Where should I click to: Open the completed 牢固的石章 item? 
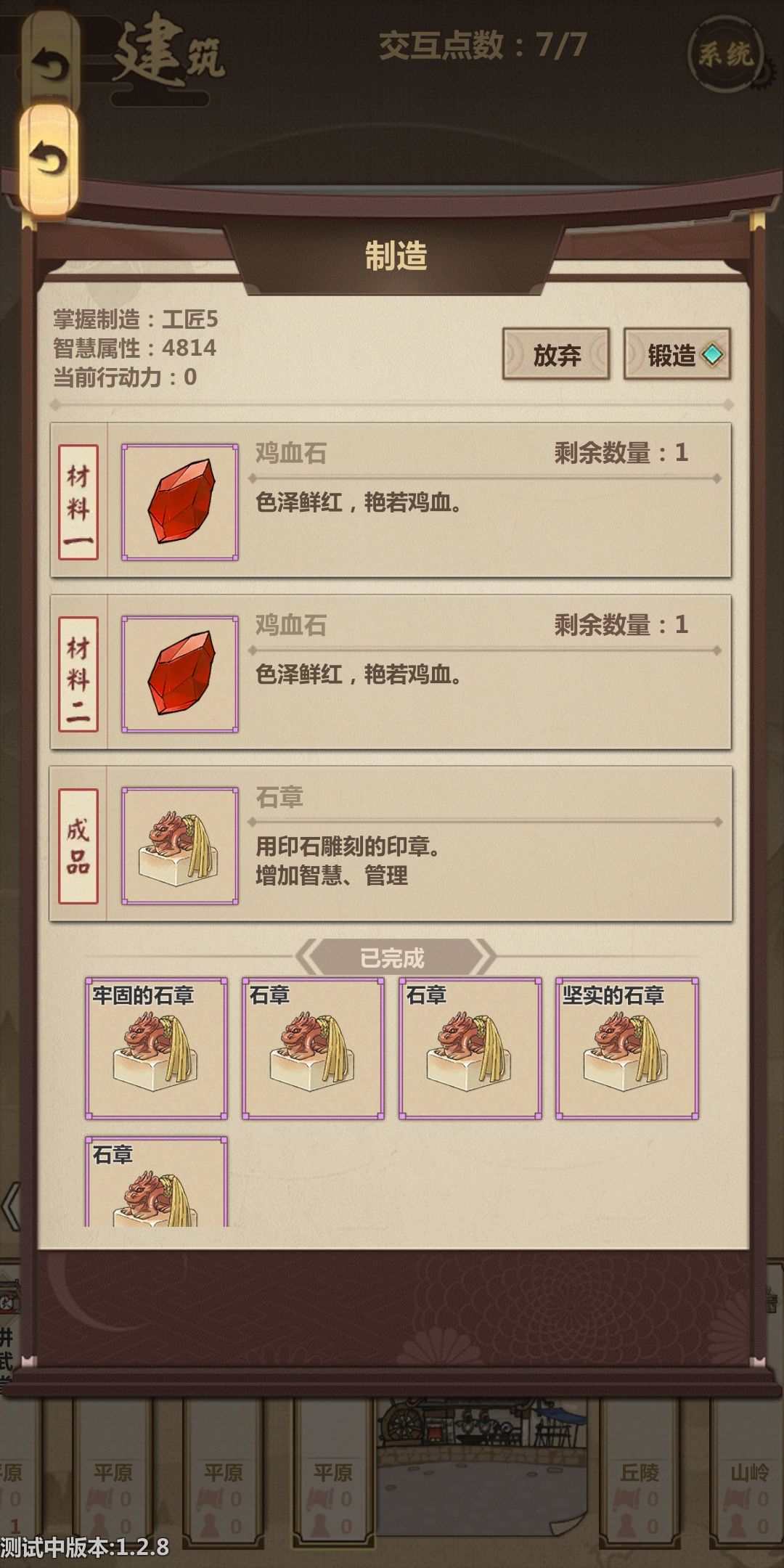[156, 1048]
